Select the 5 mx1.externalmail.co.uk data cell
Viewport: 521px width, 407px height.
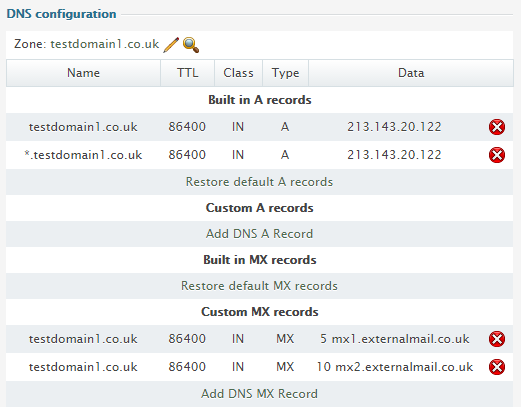(395, 339)
